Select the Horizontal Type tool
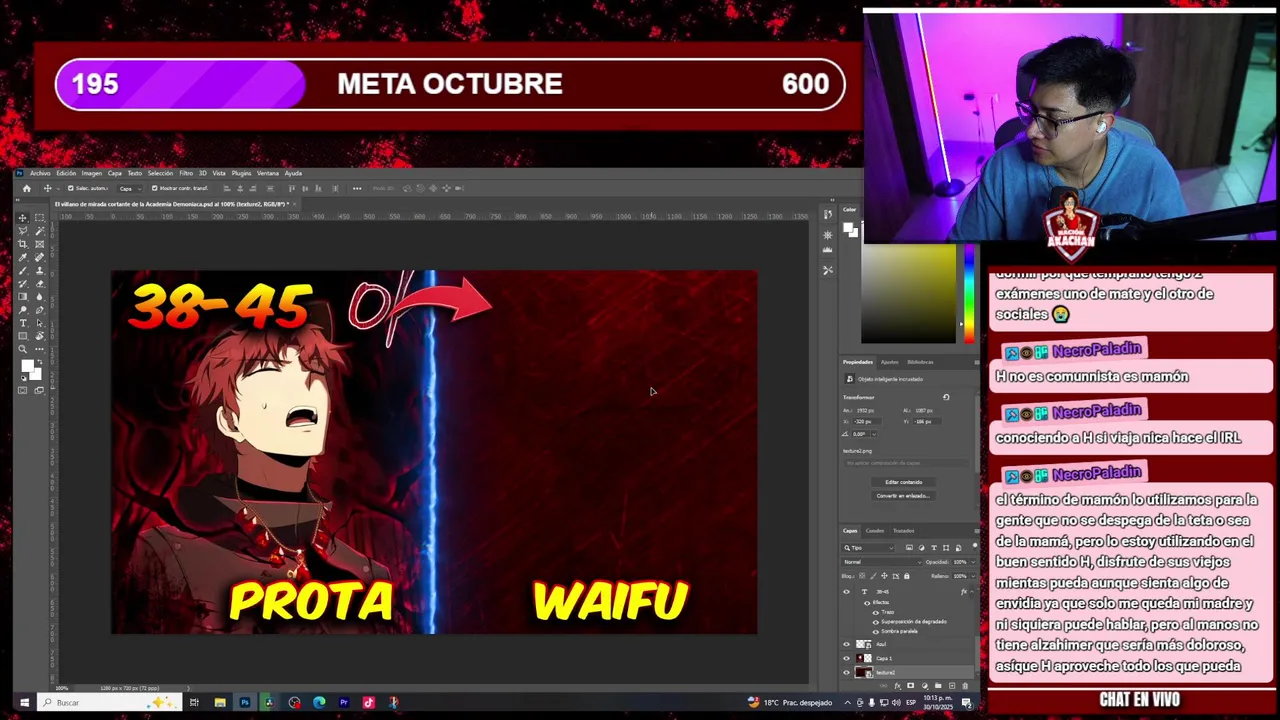This screenshot has height=720, width=1280. [x=22, y=323]
